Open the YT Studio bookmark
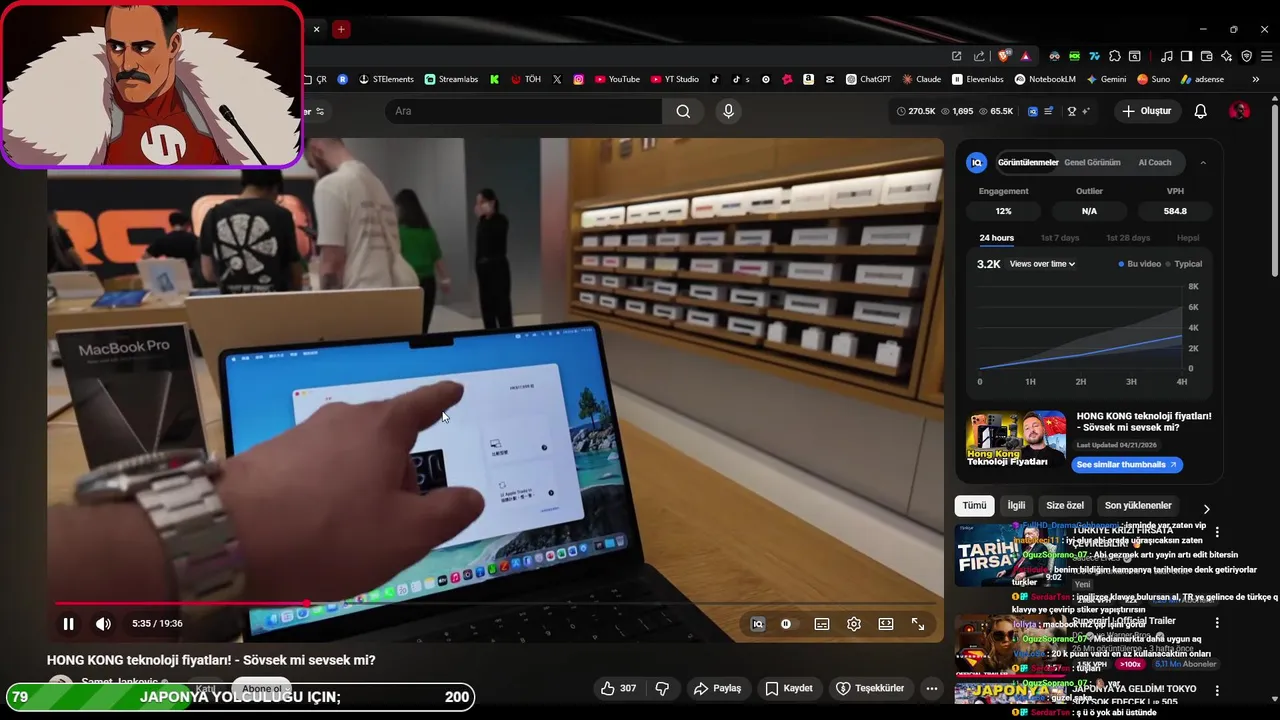The image size is (1280, 720). pyautogui.click(x=675, y=79)
